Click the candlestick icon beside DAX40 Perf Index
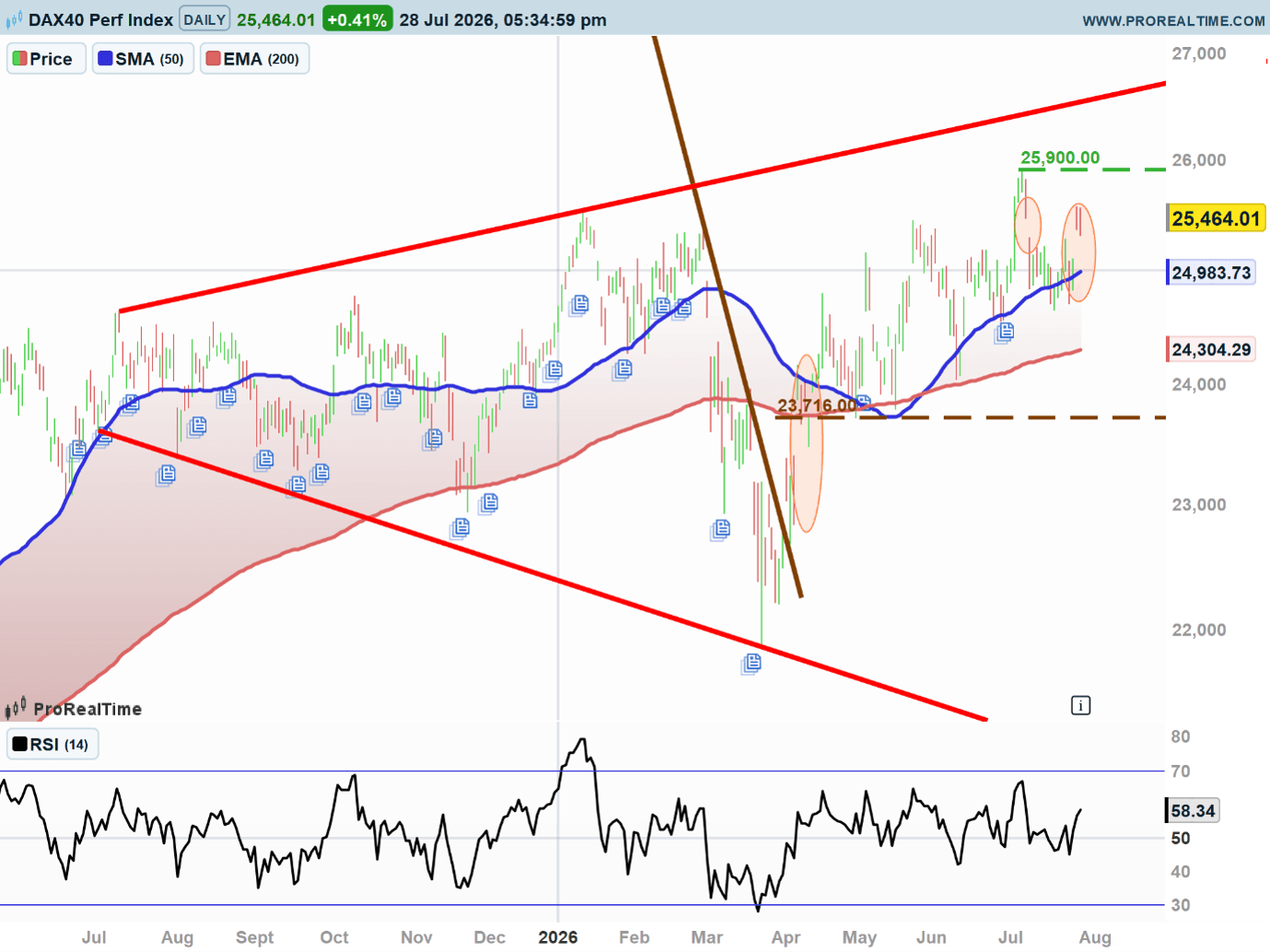Image resolution: width=1270 pixels, height=952 pixels. click(14, 19)
